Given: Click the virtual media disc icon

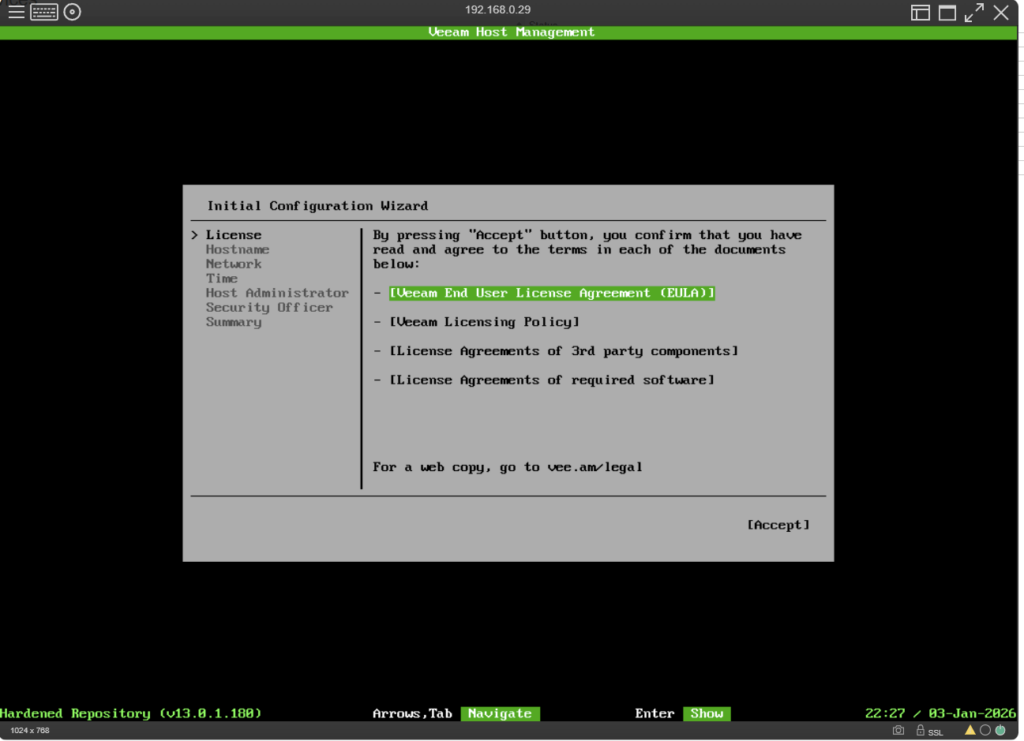Looking at the screenshot, I should 72,12.
